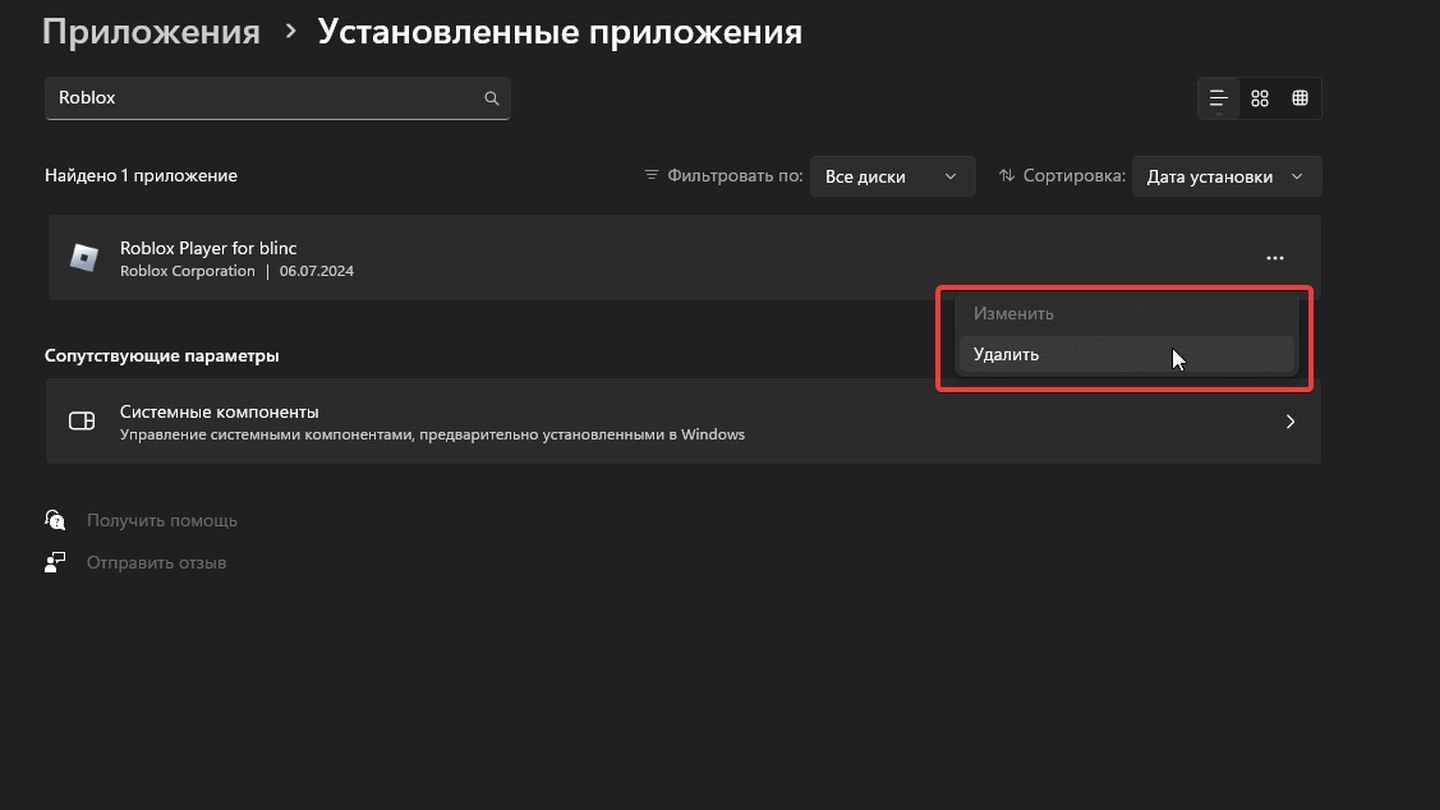Click the Roblox app icon

tap(84, 258)
